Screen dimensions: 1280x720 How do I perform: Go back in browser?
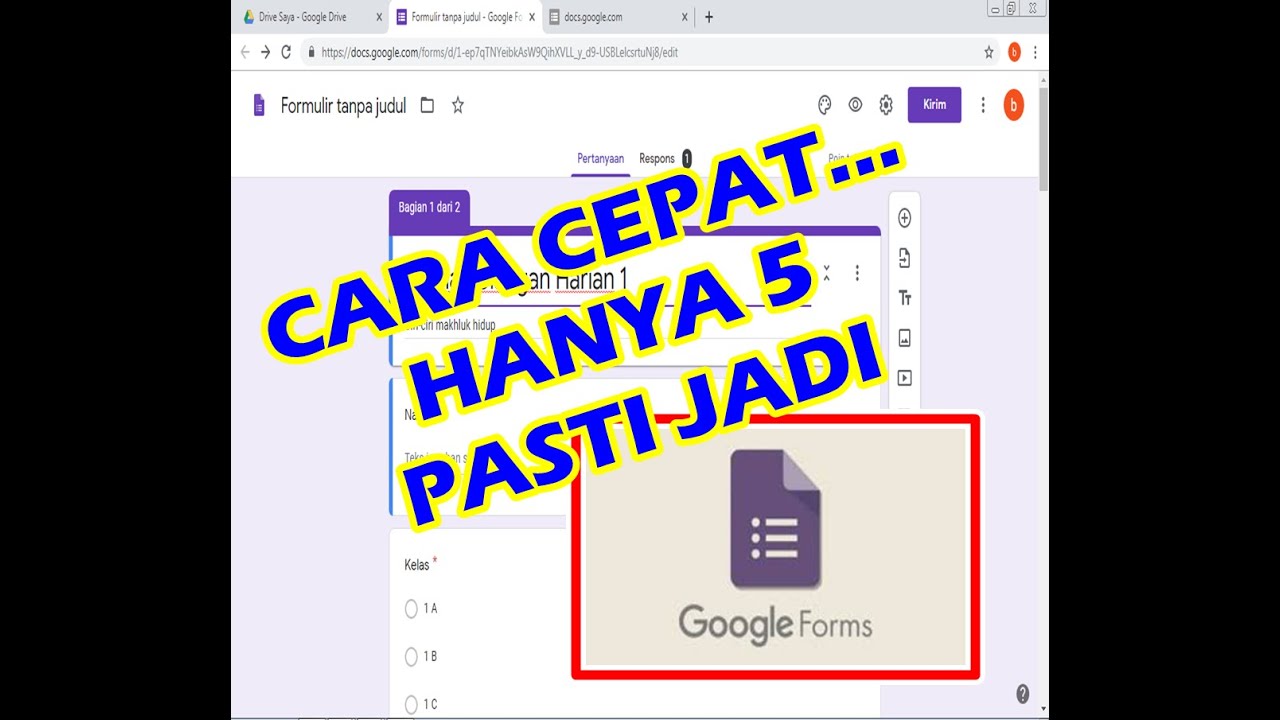245,52
